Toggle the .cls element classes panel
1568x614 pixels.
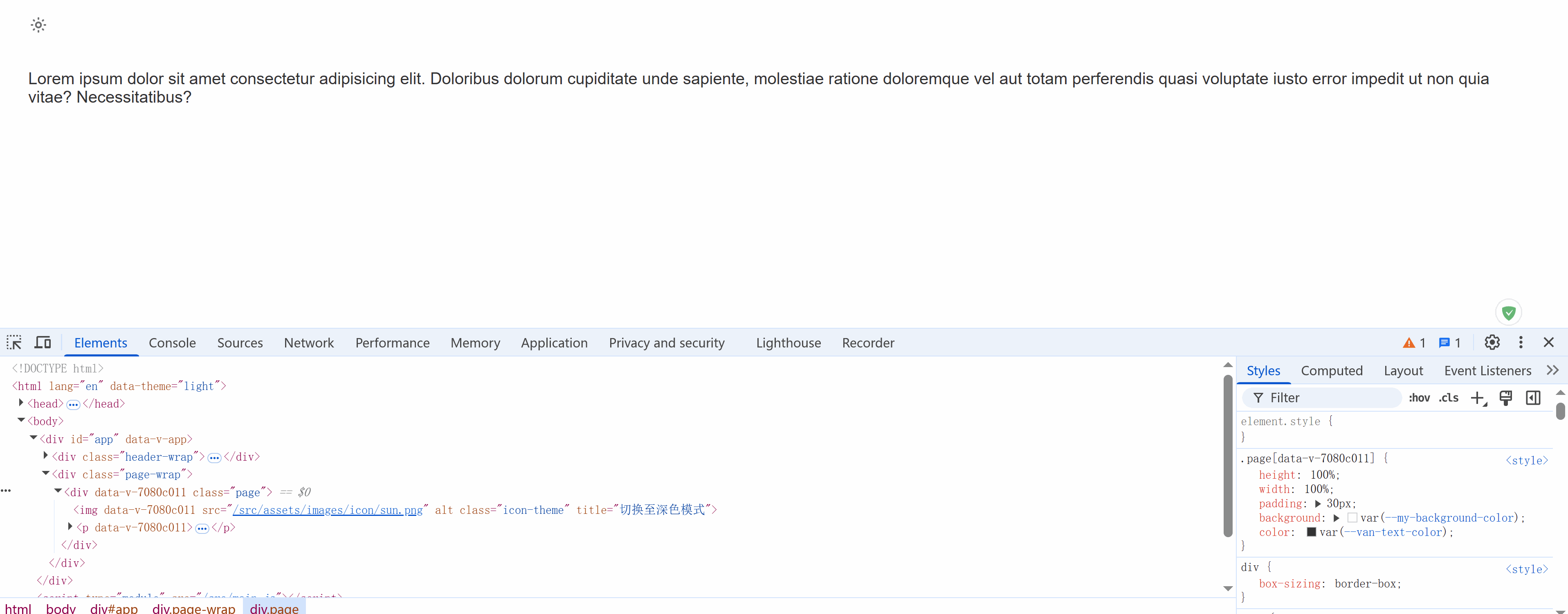1448,398
